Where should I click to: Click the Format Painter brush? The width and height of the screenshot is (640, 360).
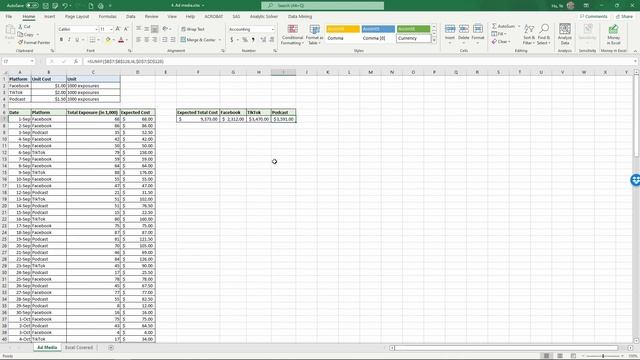point(20,42)
